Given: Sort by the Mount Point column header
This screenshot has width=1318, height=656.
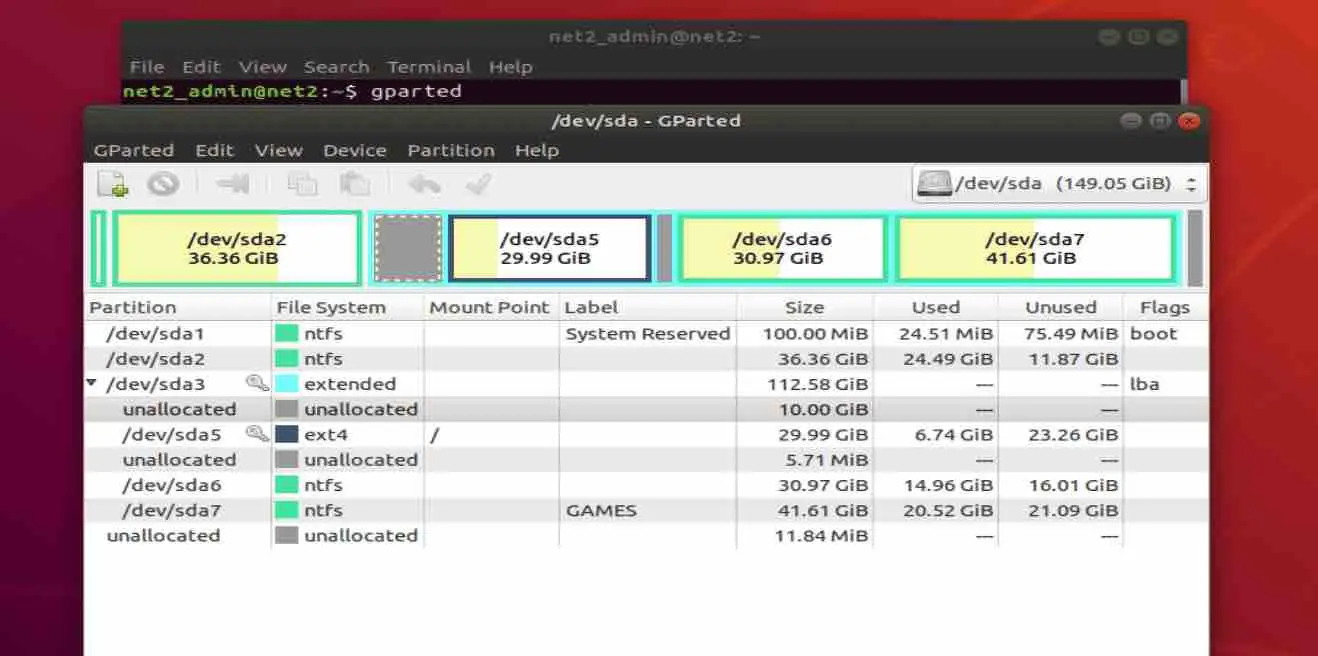Looking at the screenshot, I should point(491,307).
